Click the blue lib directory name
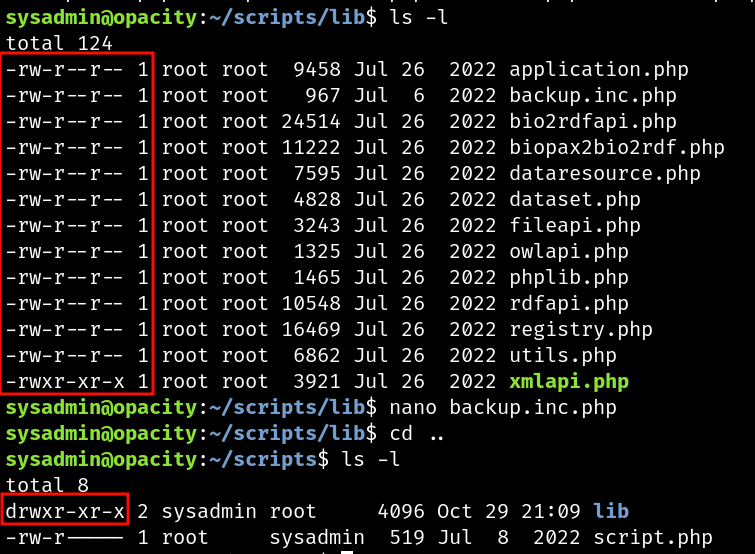This screenshot has width=755, height=554. [611, 511]
